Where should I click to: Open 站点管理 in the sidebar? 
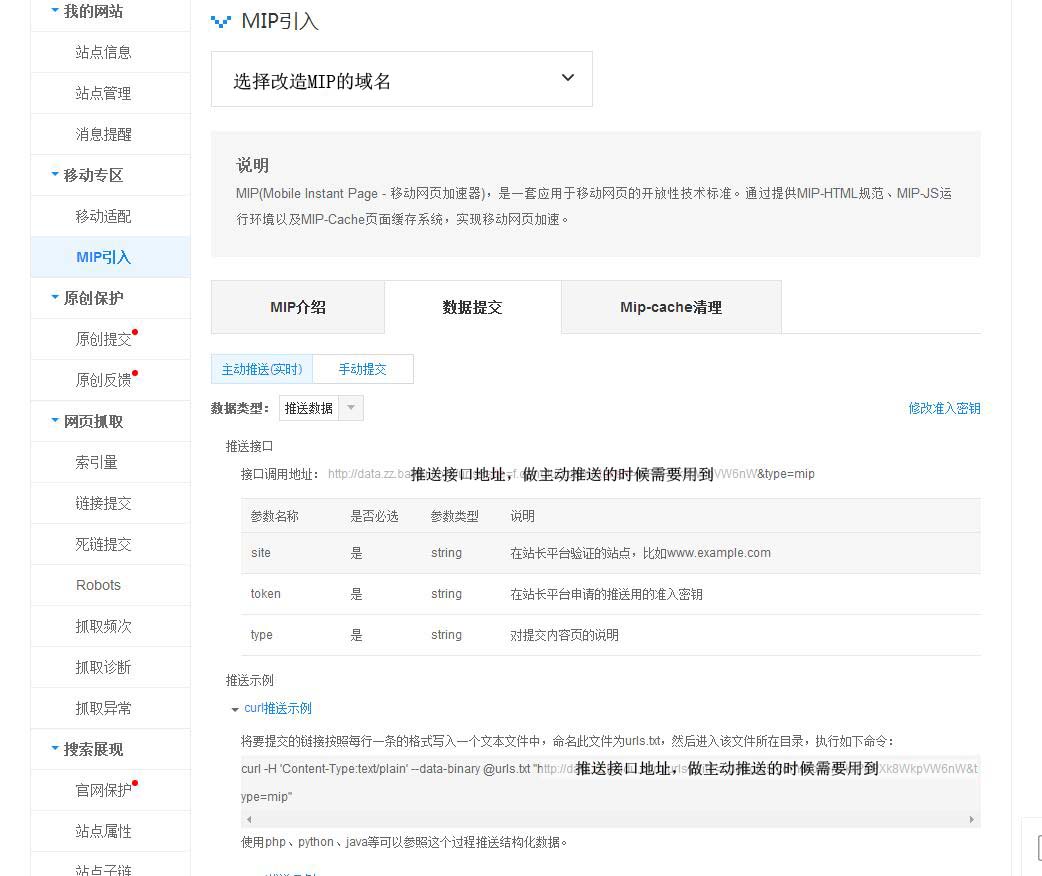pos(103,93)
